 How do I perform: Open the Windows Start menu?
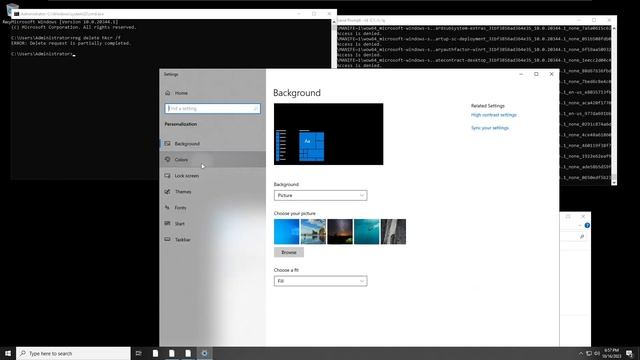(8, 353)
